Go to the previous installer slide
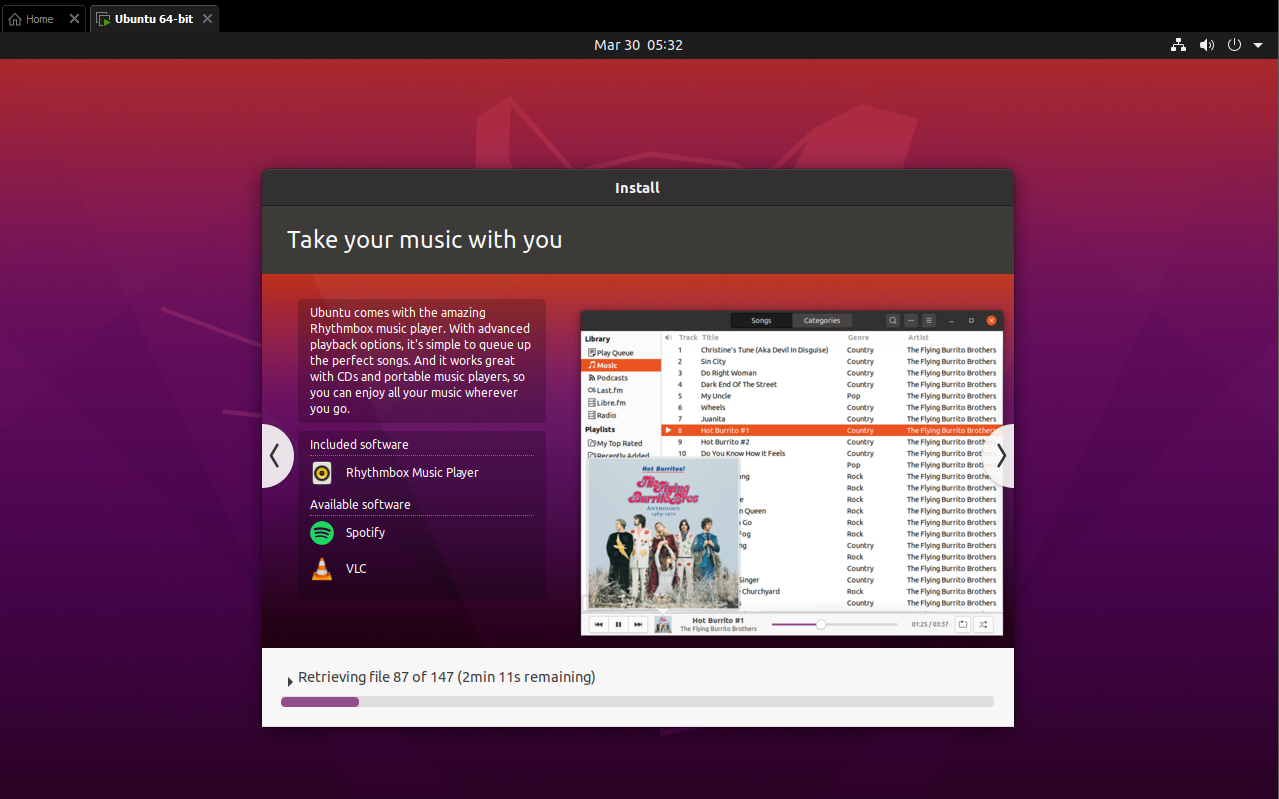1279x799 pixels. pyautogui.click(x=276, y=456)
